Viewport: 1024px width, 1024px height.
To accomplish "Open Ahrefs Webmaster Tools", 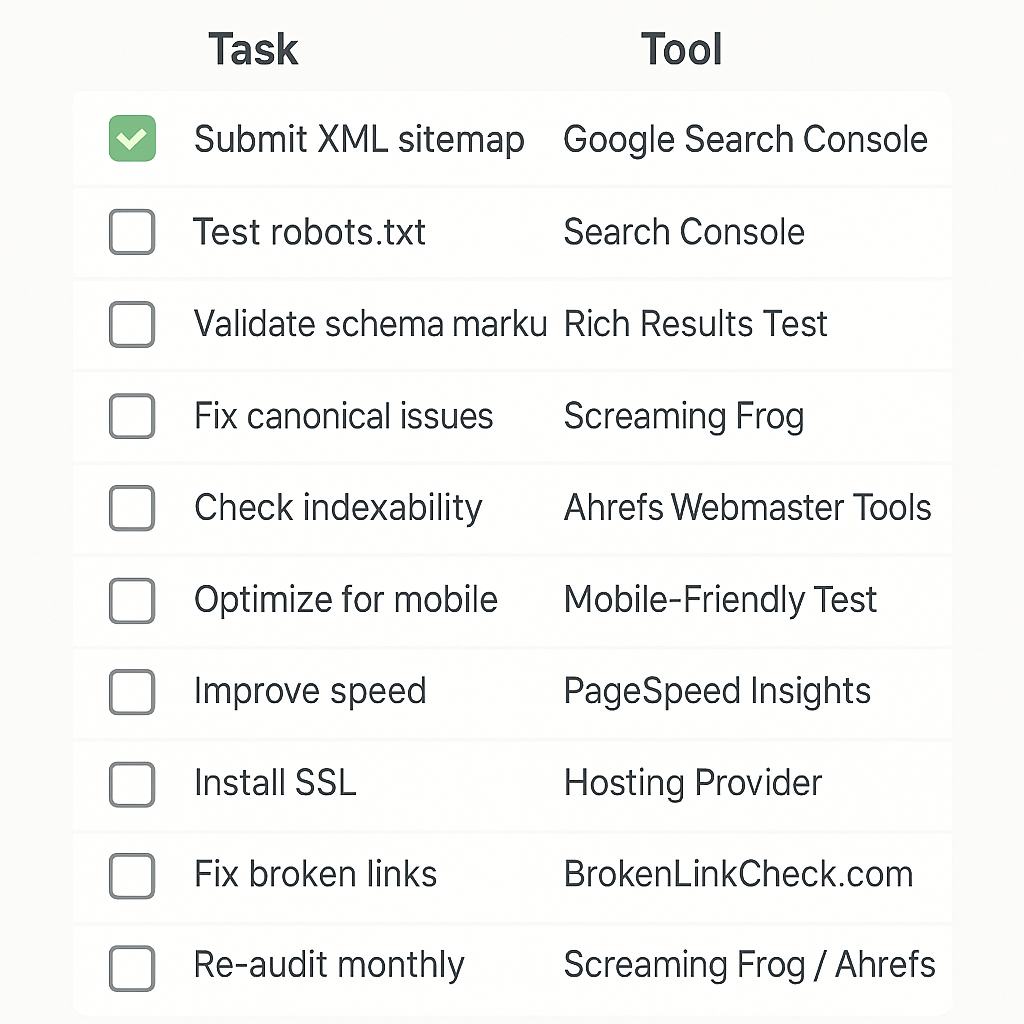I will point(747,508).
